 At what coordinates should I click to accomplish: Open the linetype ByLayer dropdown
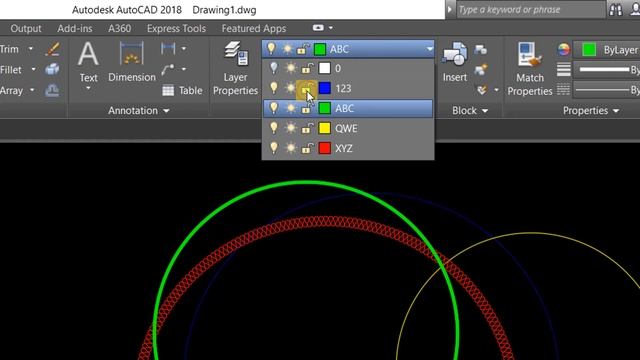607,90
